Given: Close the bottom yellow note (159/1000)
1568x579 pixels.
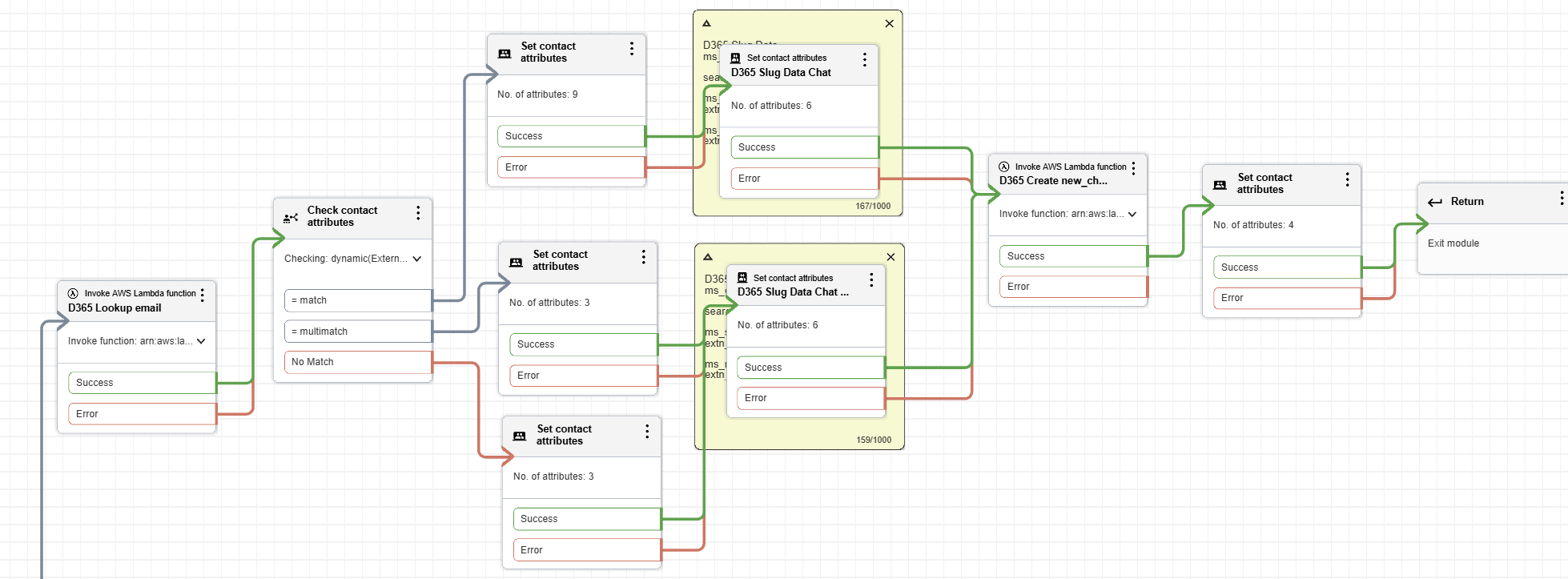Looking at the screenshot, I should [891, 257].
